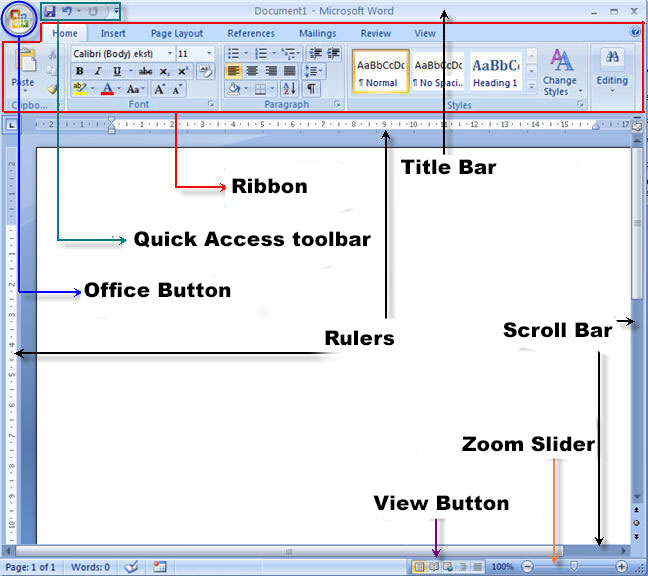Image resolution: width=648 pixels, height=576 pixels.
Task: Zoom out with the minus button
Action: [527, 566]
